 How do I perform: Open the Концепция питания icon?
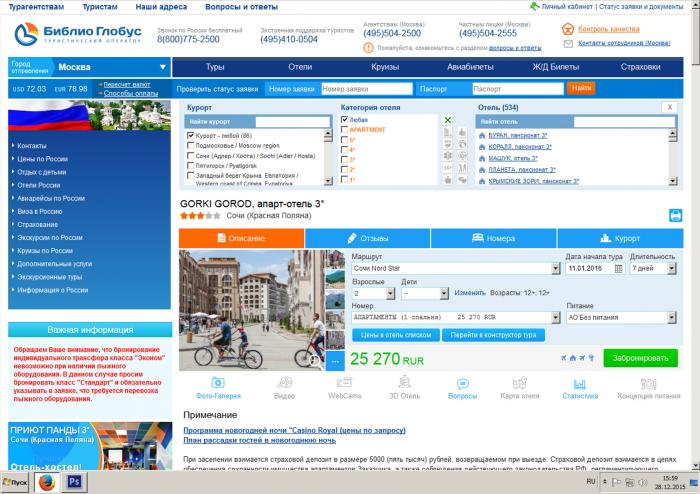pos(648,384)
